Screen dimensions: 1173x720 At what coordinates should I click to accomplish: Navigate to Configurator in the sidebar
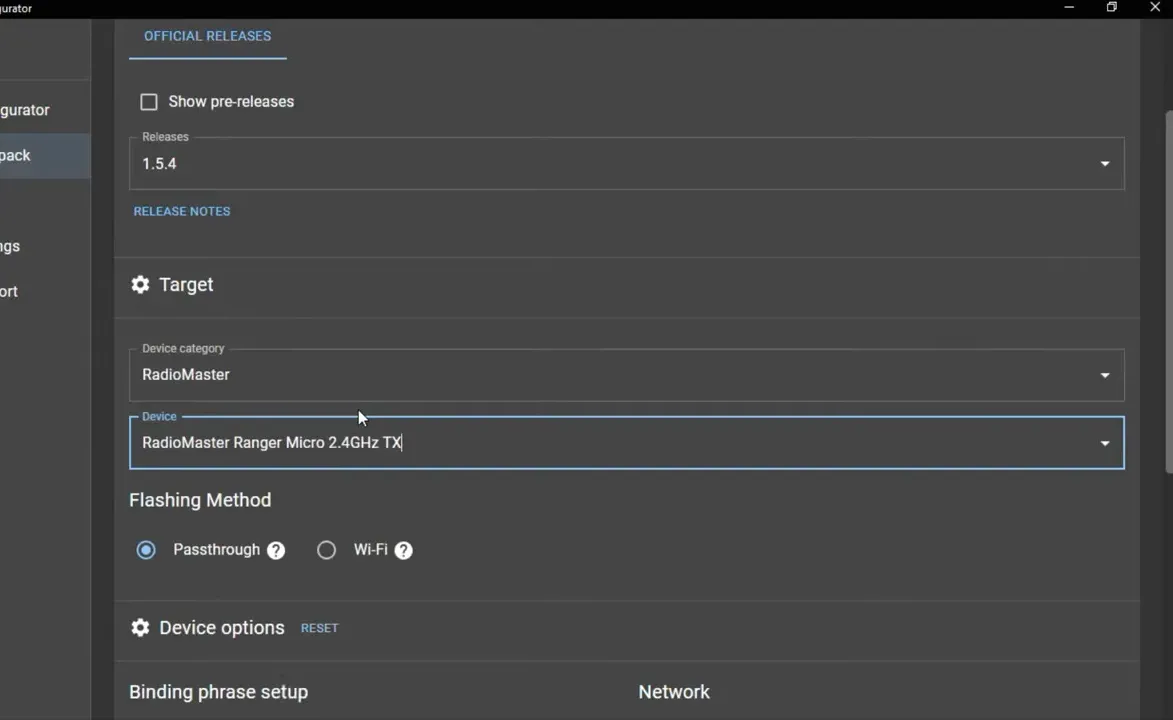(25, 109)
